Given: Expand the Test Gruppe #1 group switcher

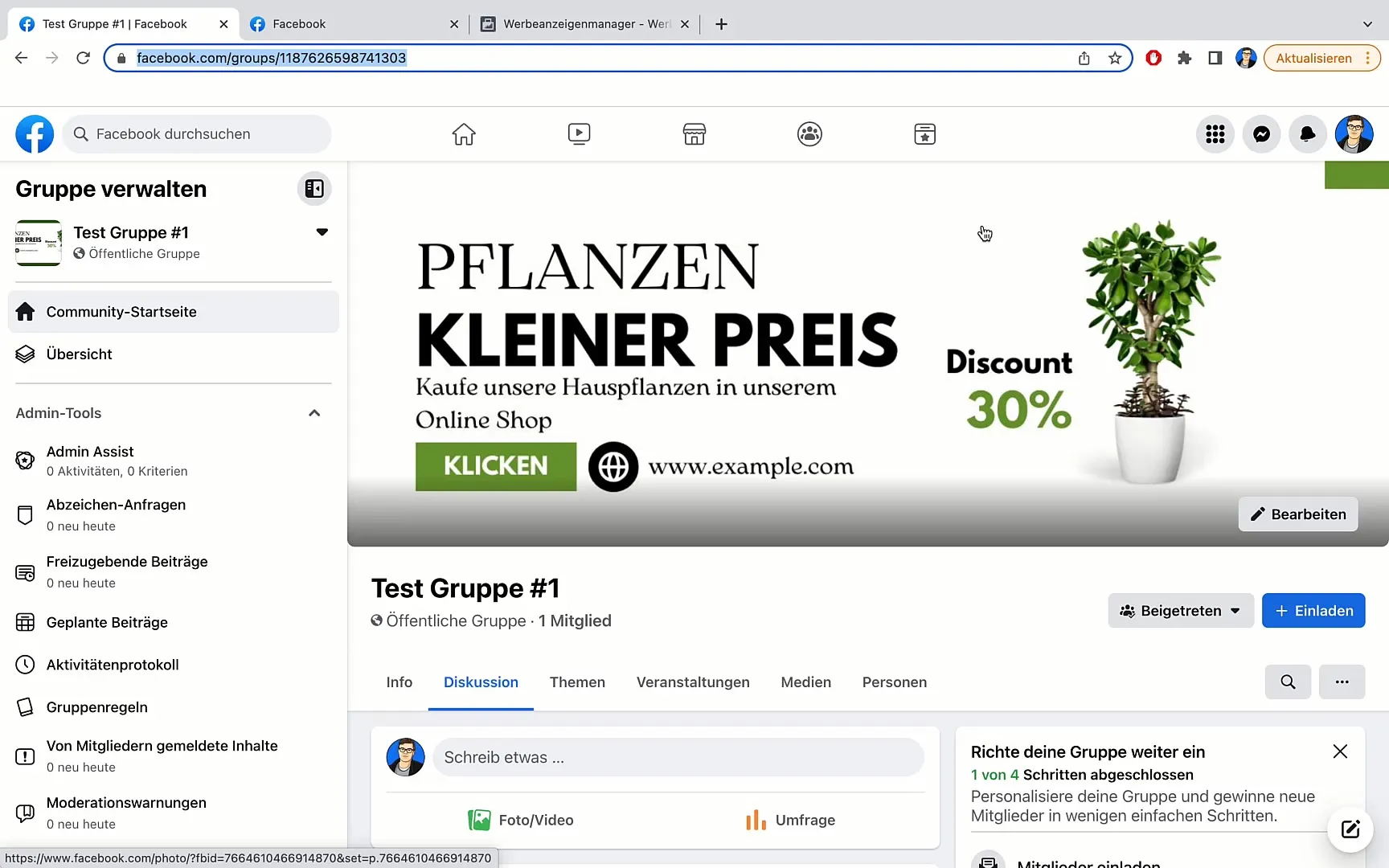Looking at the screenshot, I should tap(322, 232).
